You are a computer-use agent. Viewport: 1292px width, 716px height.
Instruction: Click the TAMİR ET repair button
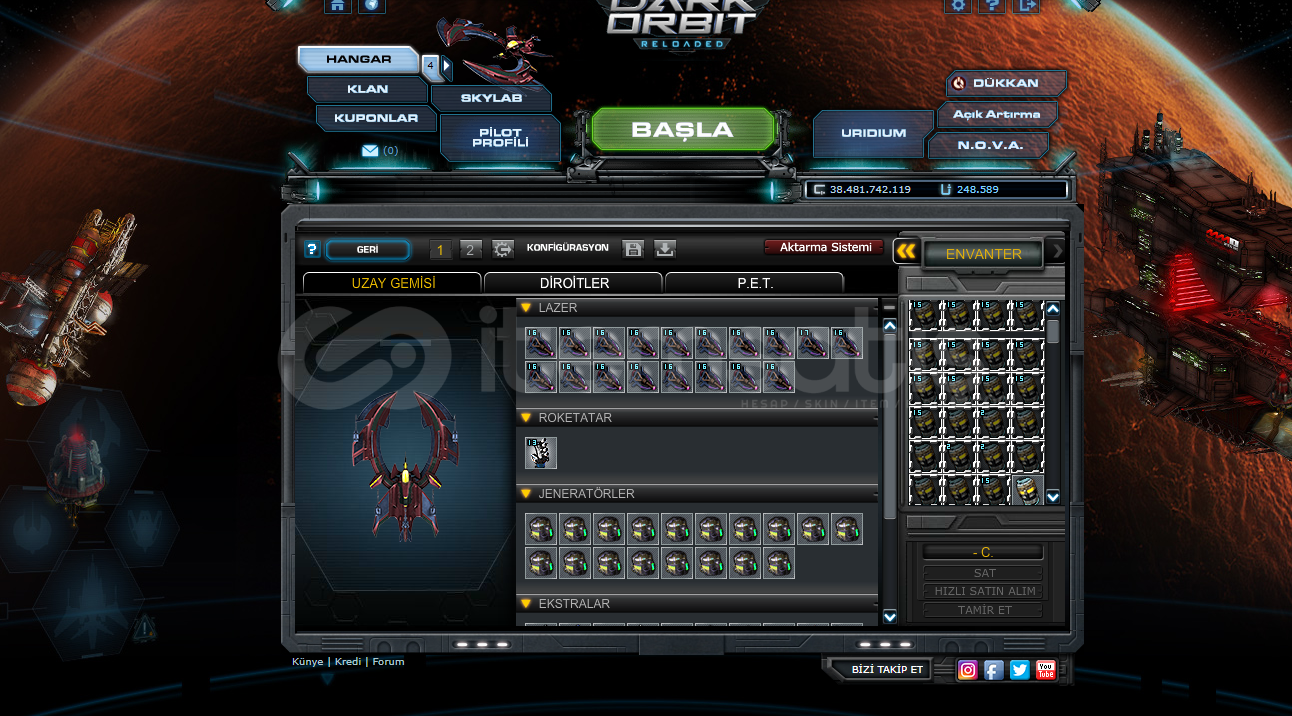coord(984,610)
